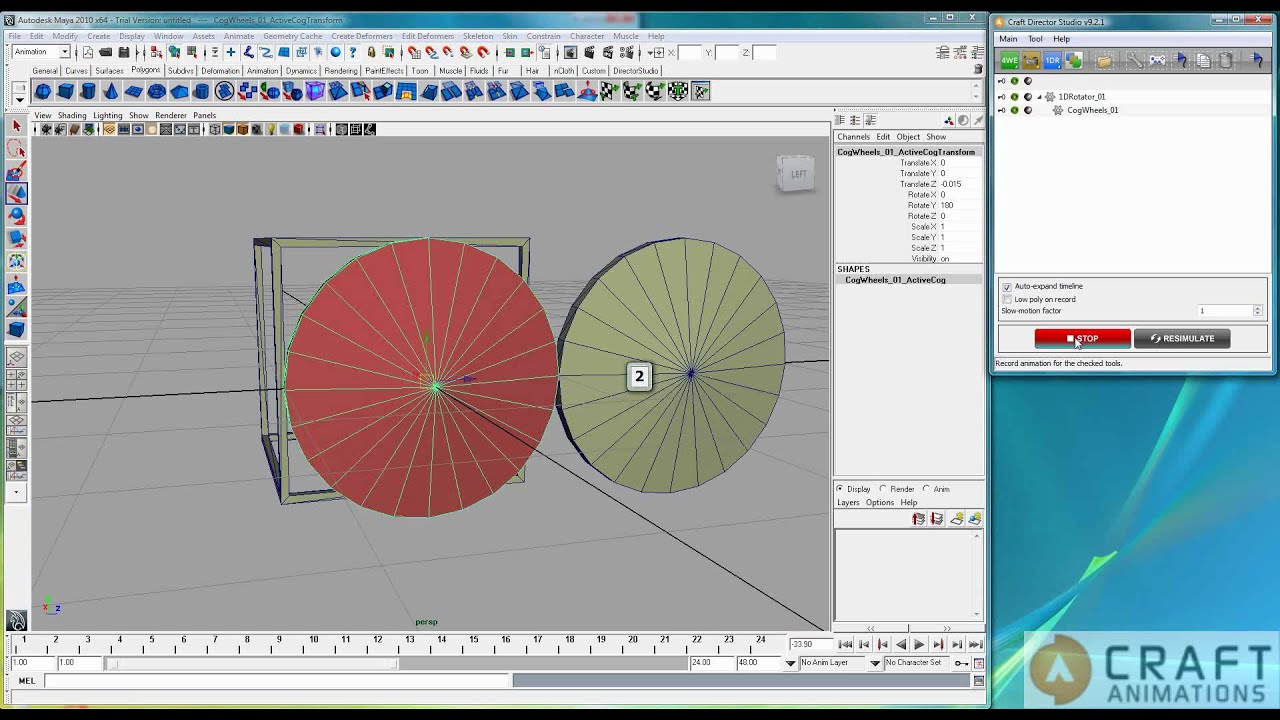This screenshot has height=720, width=1280.
Task: Open the Skeleton menu
Action: [477, 36]
